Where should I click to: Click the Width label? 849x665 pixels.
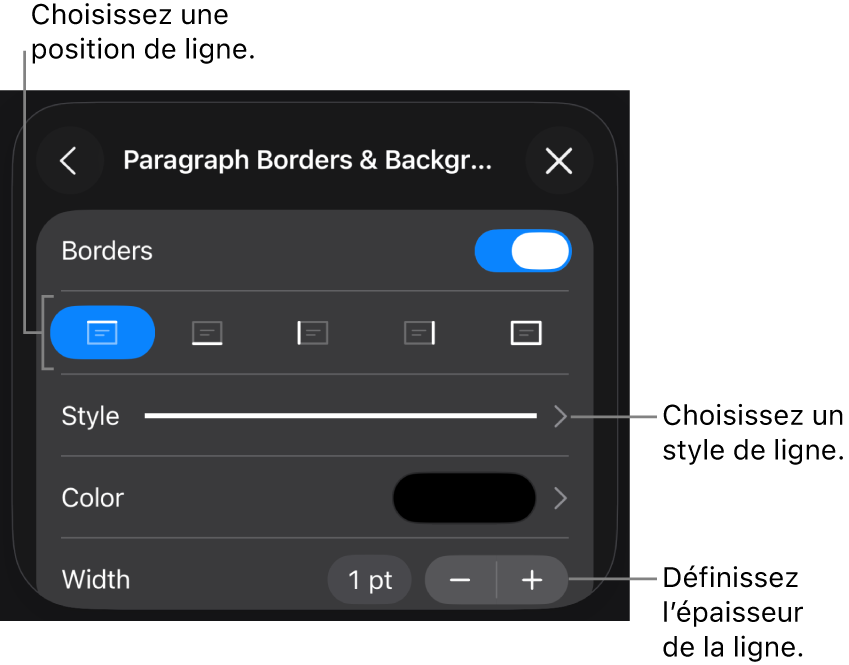96,580
